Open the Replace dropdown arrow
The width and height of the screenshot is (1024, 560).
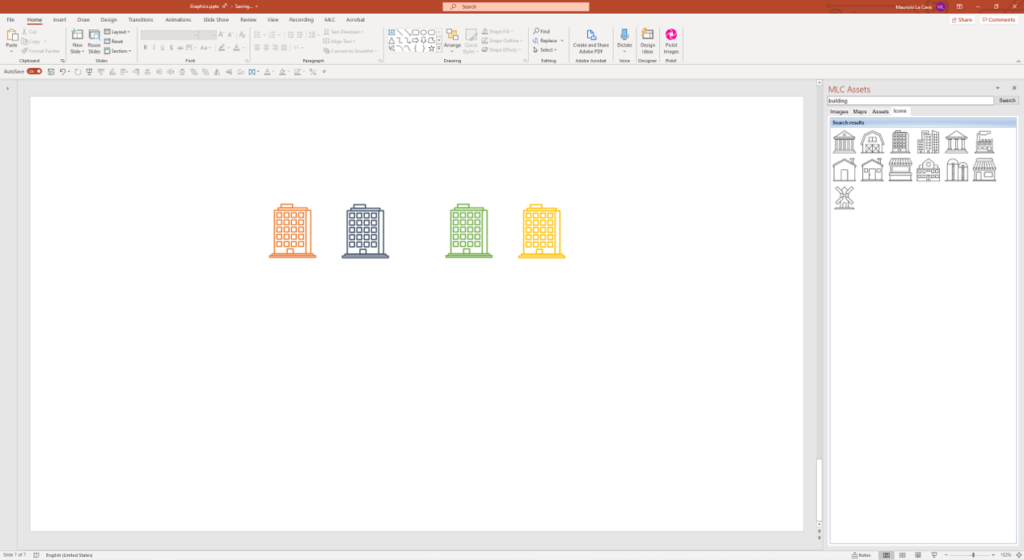tap(562, 40)
